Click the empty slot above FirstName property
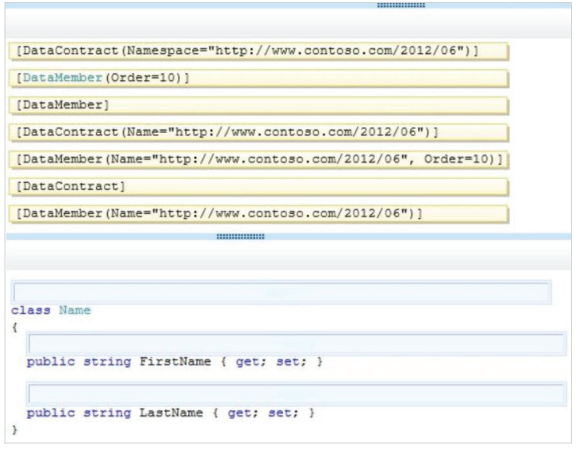The width and height of the screenshot is (577, 453). [297, 344]
